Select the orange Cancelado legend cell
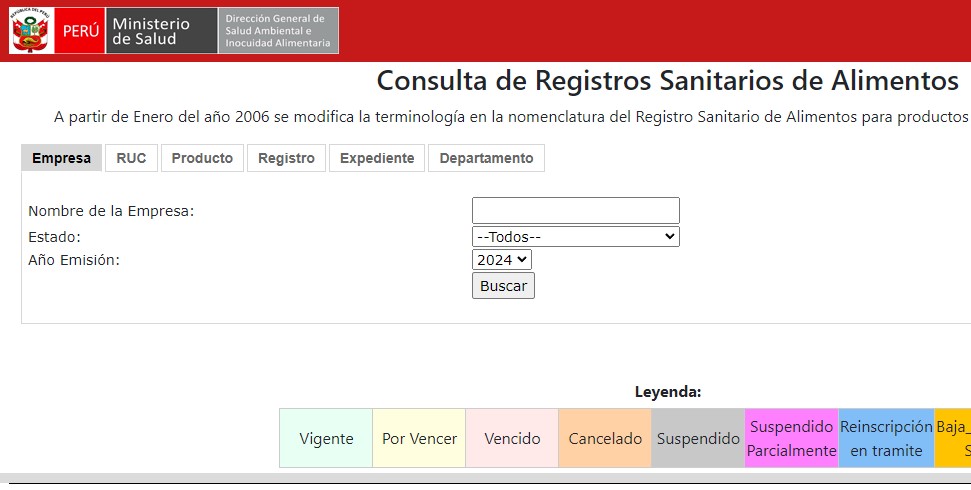The image size is (971, 490). pyautogui.click(x=605, y=438)
